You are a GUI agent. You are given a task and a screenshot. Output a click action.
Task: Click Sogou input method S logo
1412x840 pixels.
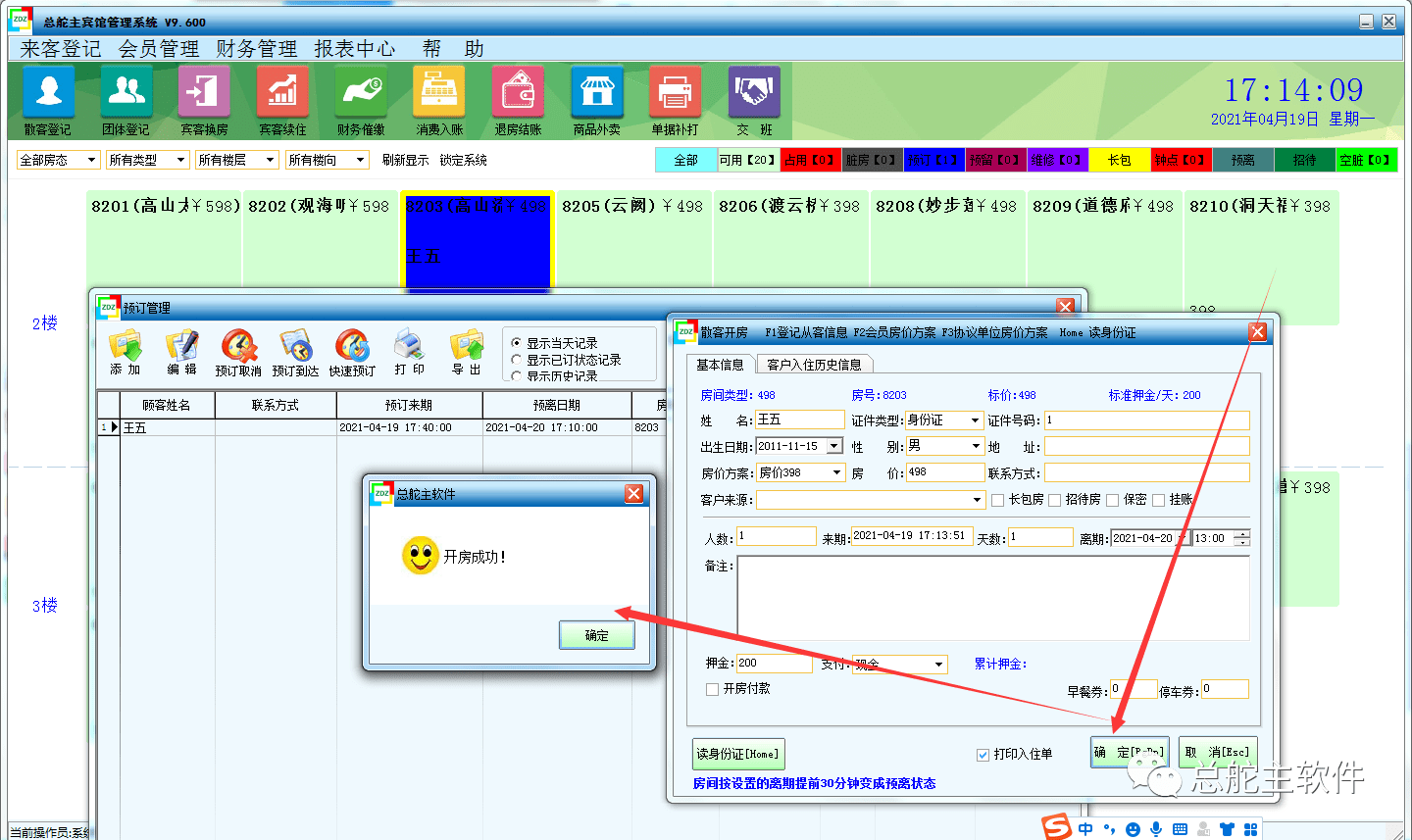pyautogui.click(x=1057, y=828)
